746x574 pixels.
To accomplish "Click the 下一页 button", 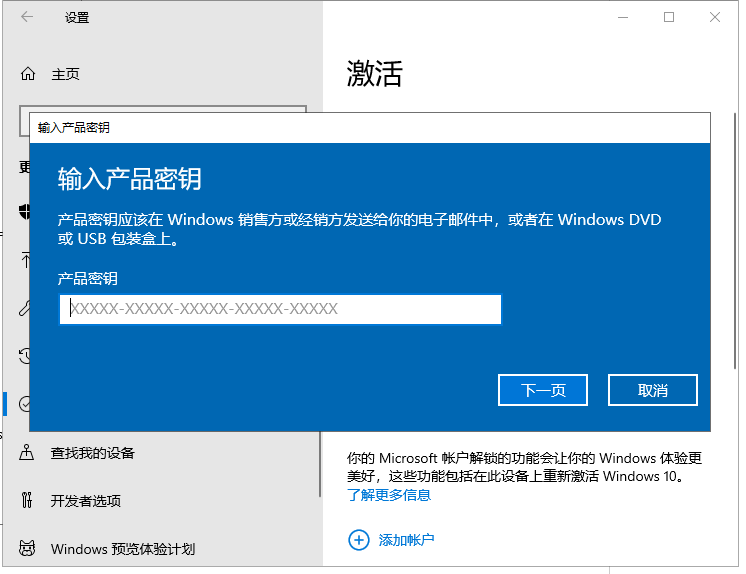I will click(542, 390).
